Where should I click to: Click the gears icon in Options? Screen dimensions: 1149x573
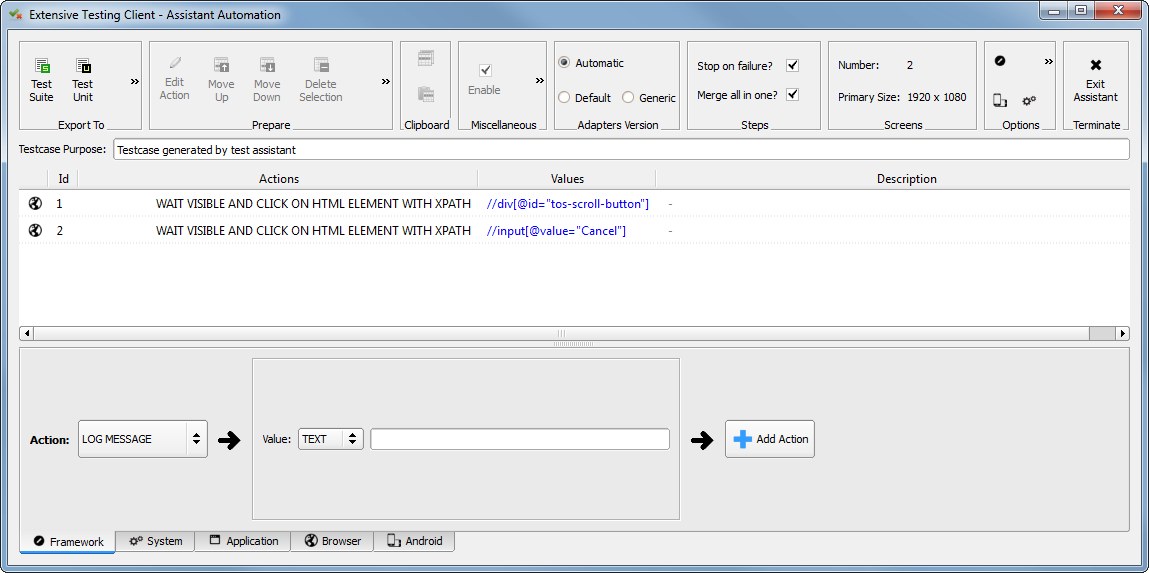[x=1029, y=100]
